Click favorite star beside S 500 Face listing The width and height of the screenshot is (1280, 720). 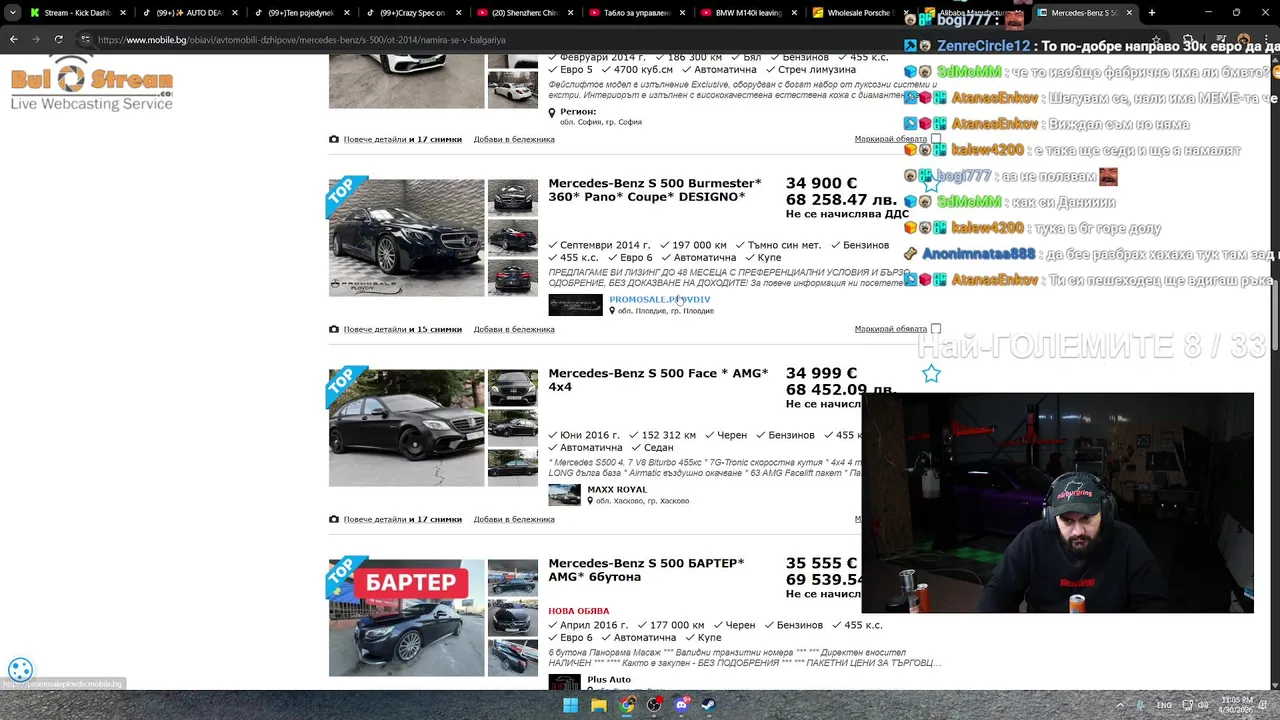tap(931, 373)
